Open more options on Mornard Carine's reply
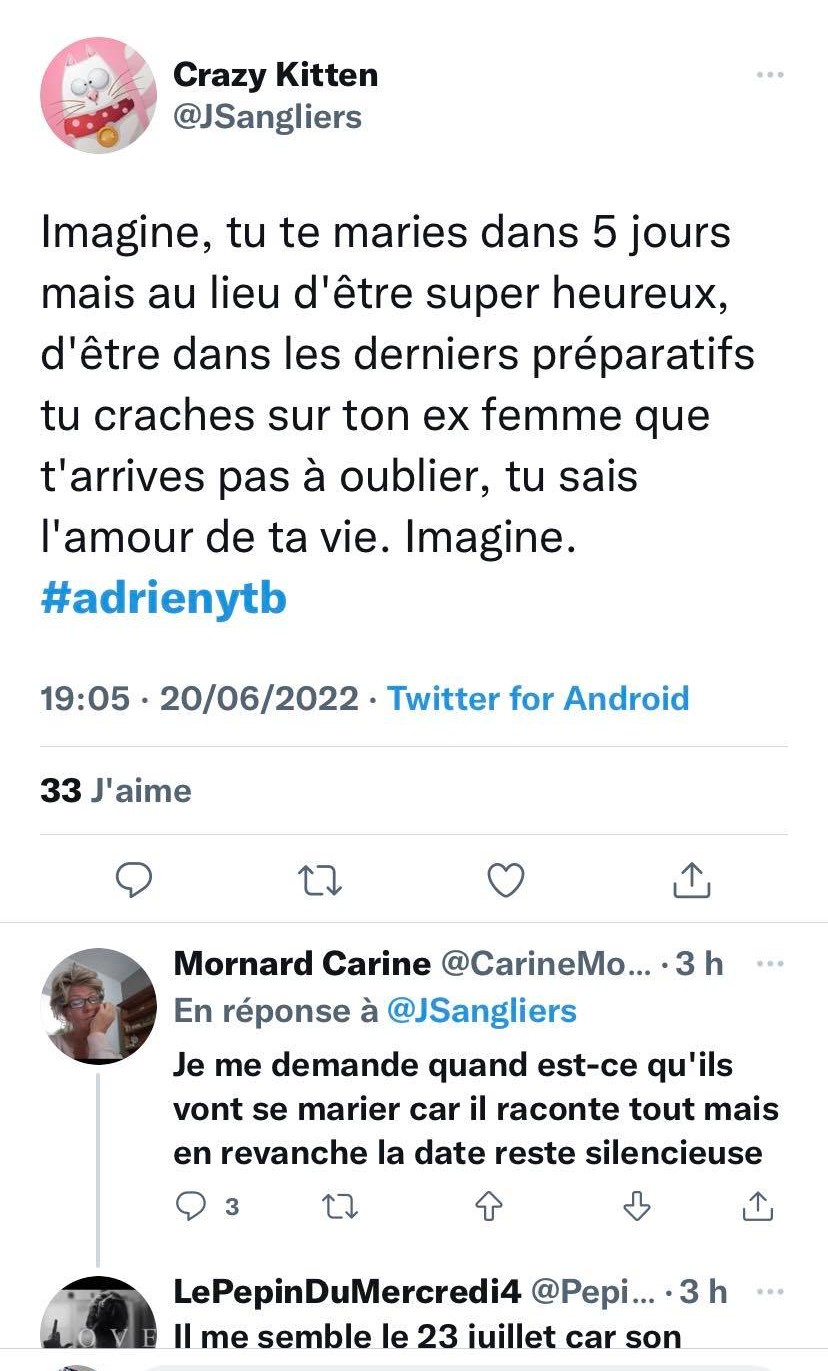The height and width of the screenshot is (1371, 828). click(769, 964)
